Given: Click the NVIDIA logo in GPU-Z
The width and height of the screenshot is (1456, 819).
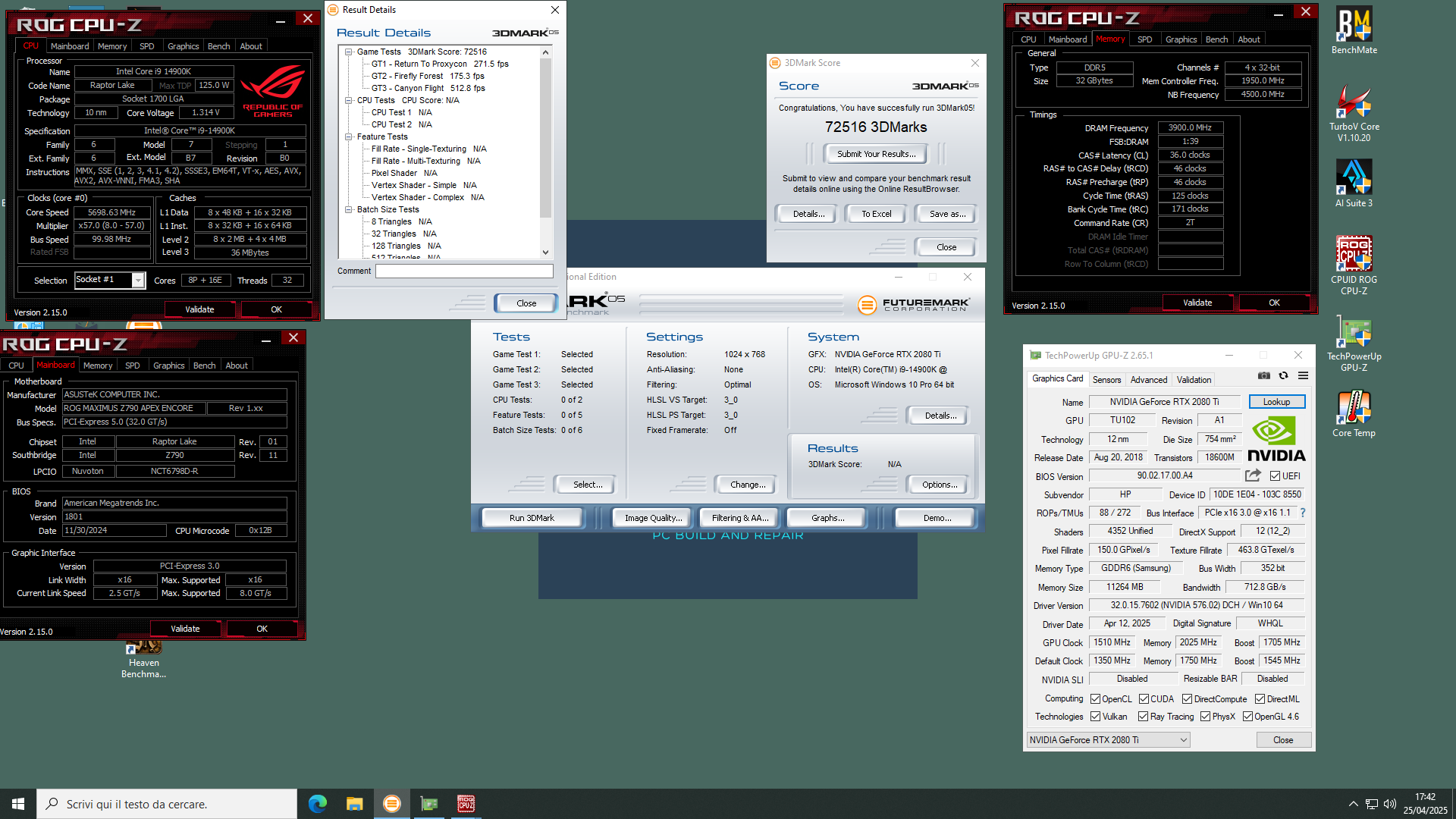Looking at the screenshot, I should (x=1276, y=440).
